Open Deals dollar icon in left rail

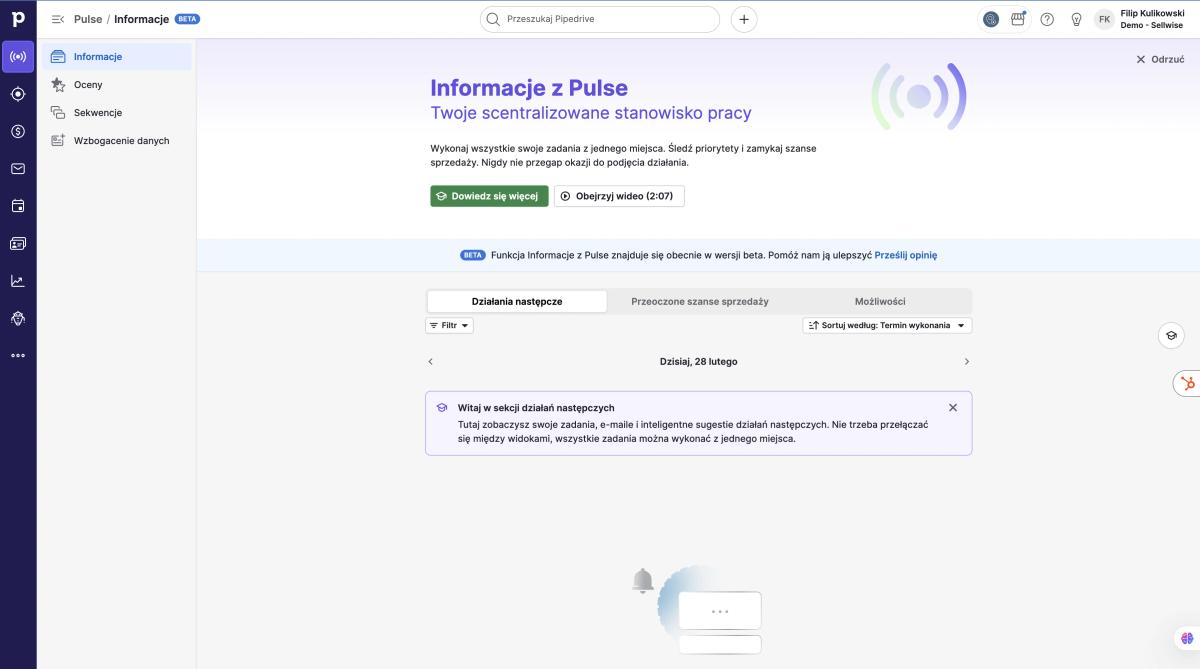pos(18,131)
